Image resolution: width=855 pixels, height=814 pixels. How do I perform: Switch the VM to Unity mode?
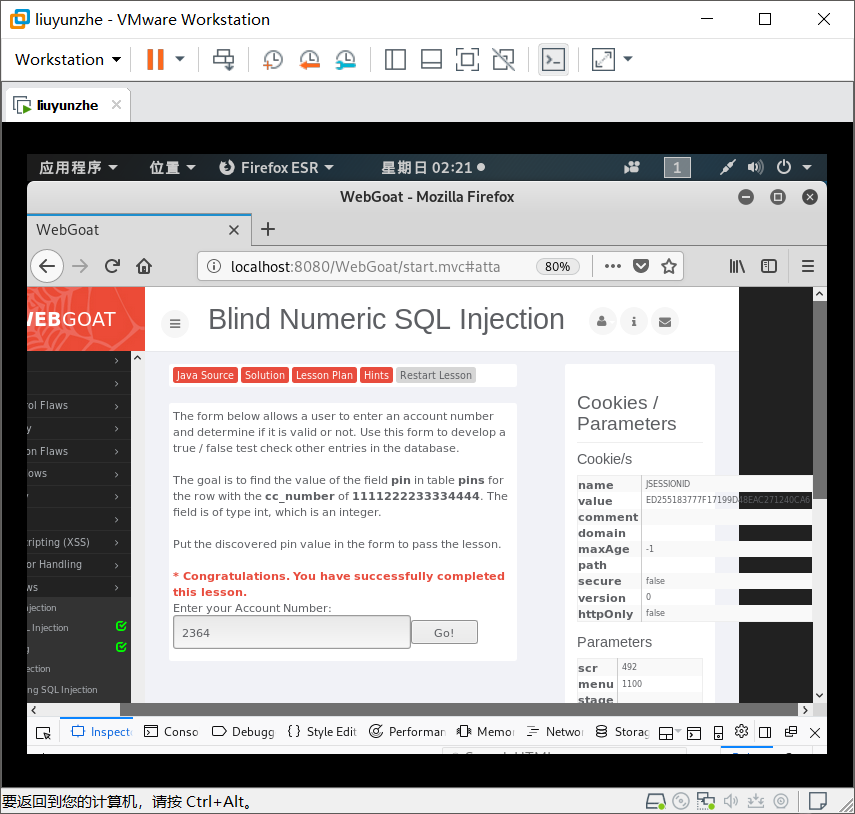[x=503, y=59]
